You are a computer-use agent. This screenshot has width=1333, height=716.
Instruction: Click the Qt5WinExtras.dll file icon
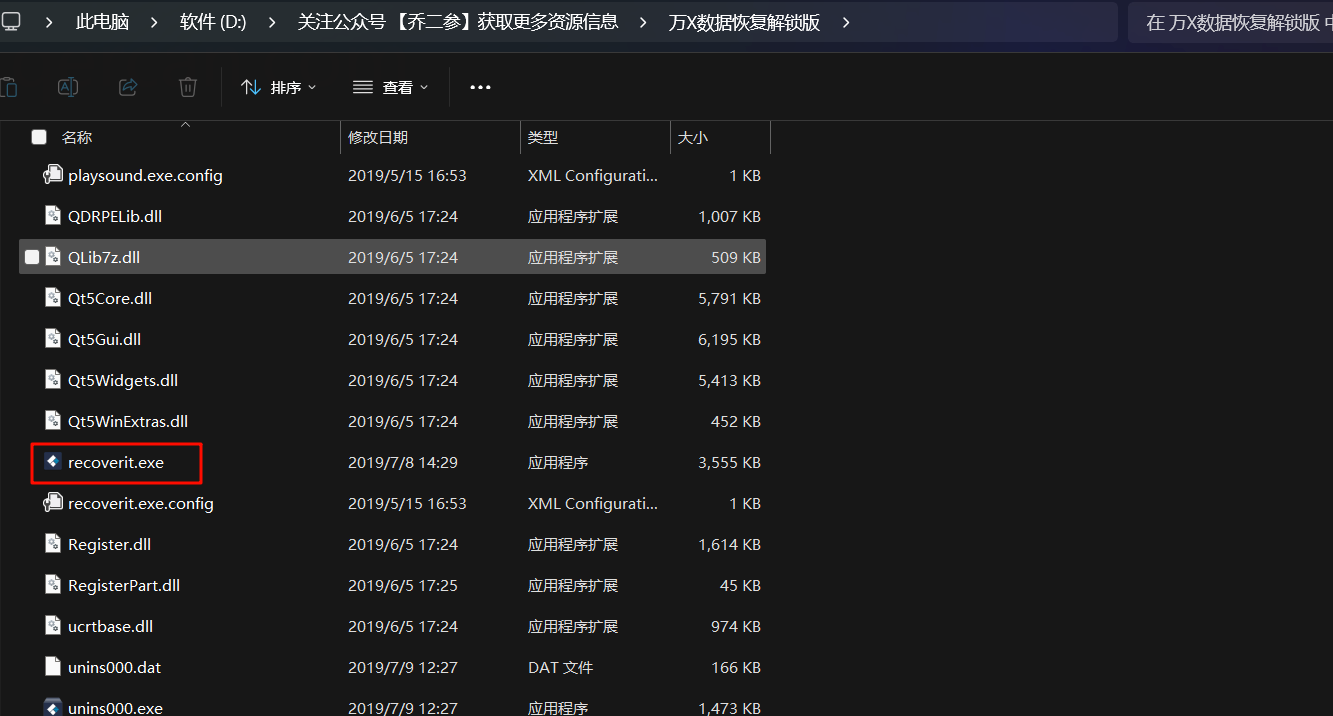click(x=53, y=421)
